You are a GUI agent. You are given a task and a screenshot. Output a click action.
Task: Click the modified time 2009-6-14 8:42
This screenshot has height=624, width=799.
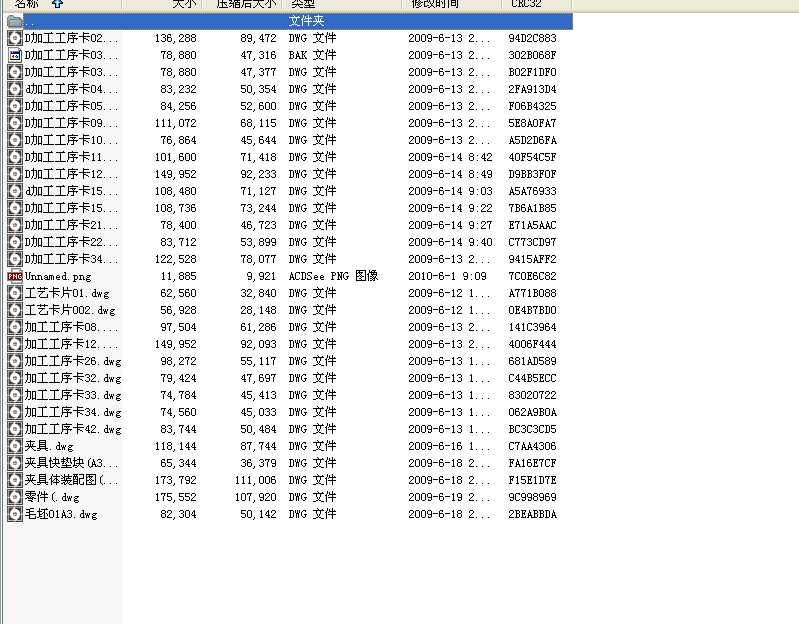click(x=450, y=157)
